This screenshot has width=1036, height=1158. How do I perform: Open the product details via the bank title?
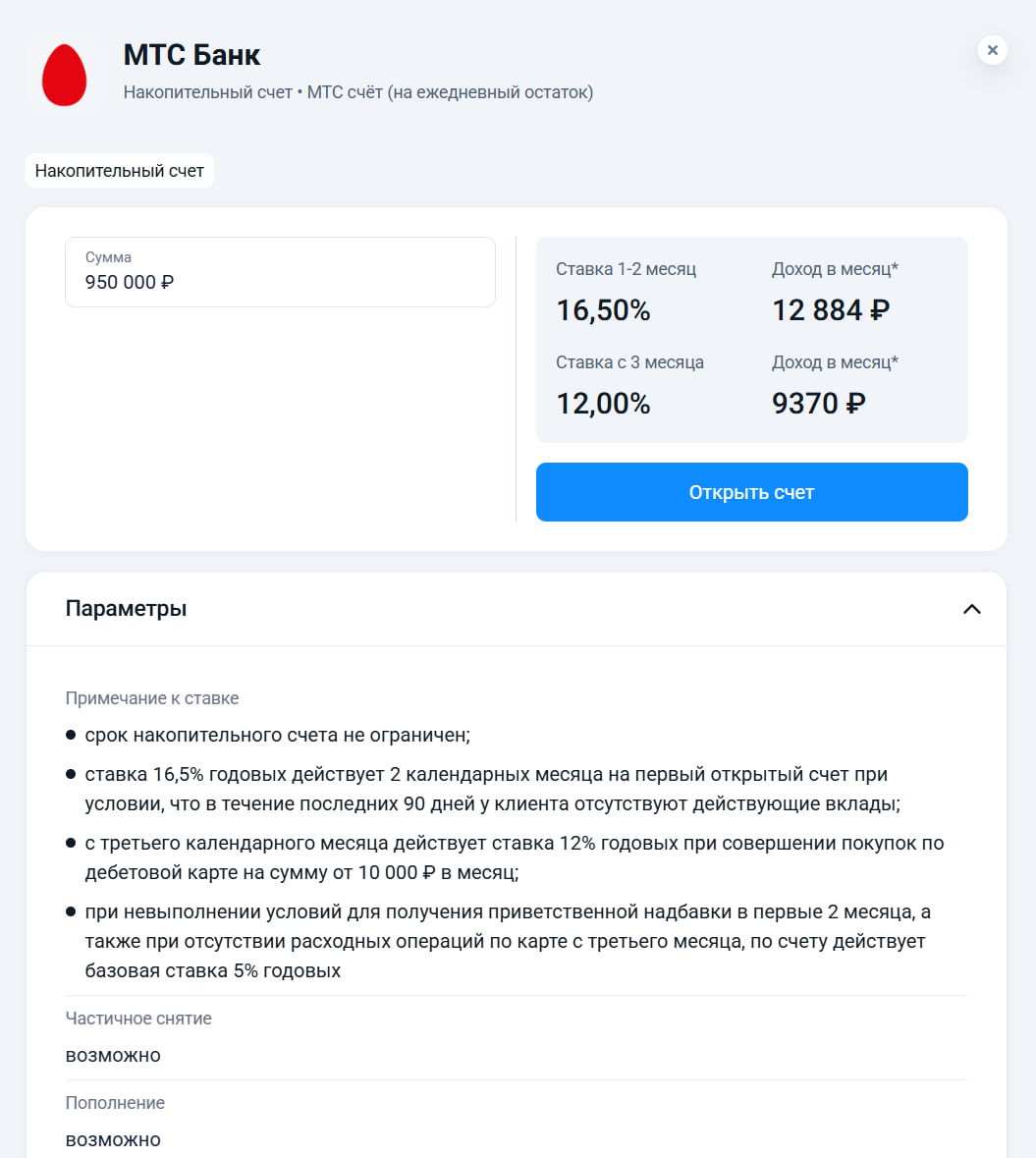point(191,55)
